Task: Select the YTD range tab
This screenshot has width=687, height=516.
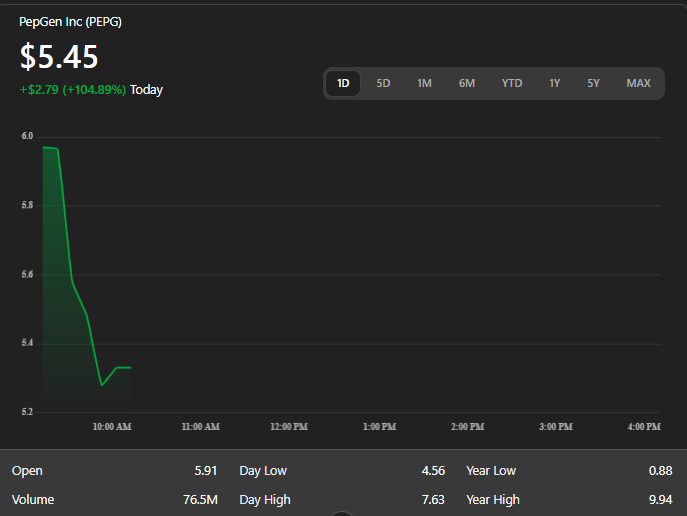Action: click(512, 83)
